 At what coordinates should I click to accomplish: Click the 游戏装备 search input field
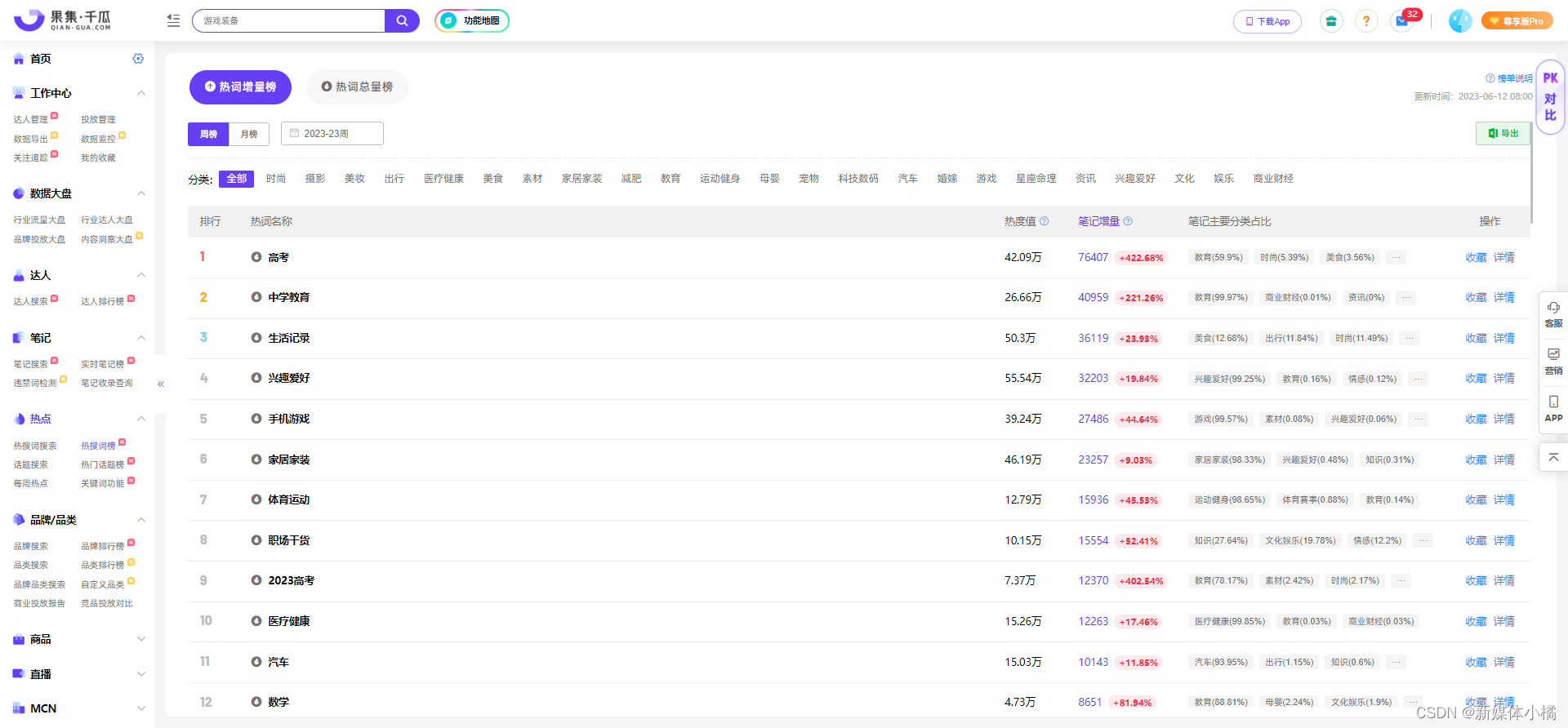[289, 20]
